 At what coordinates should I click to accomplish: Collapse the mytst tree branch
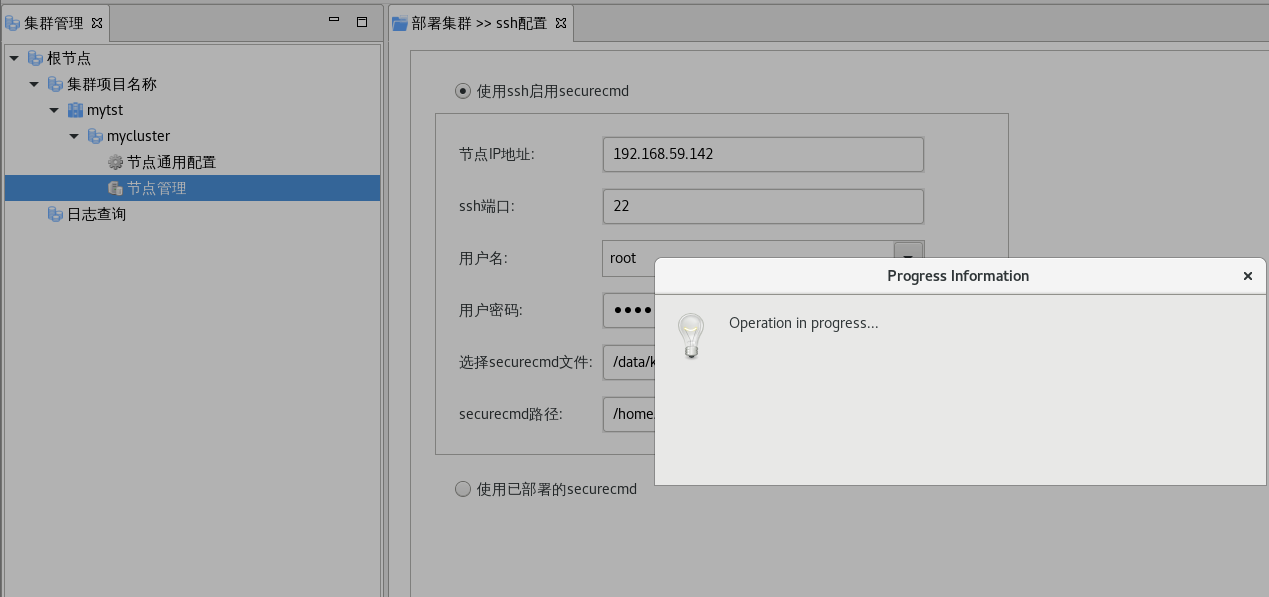(54, 110)
